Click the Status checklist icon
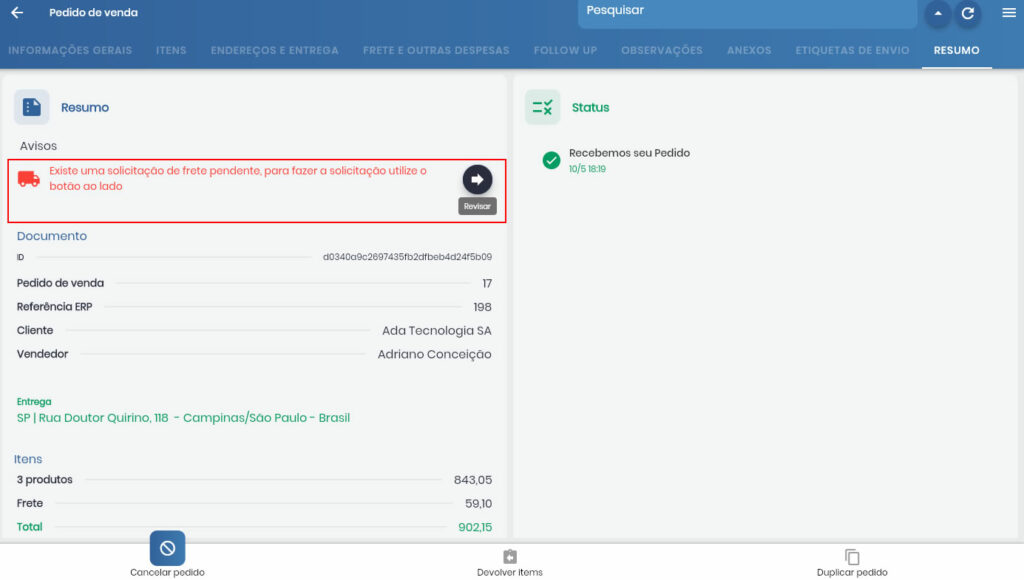The image size is (1024, 580). (x=542, y=107)
